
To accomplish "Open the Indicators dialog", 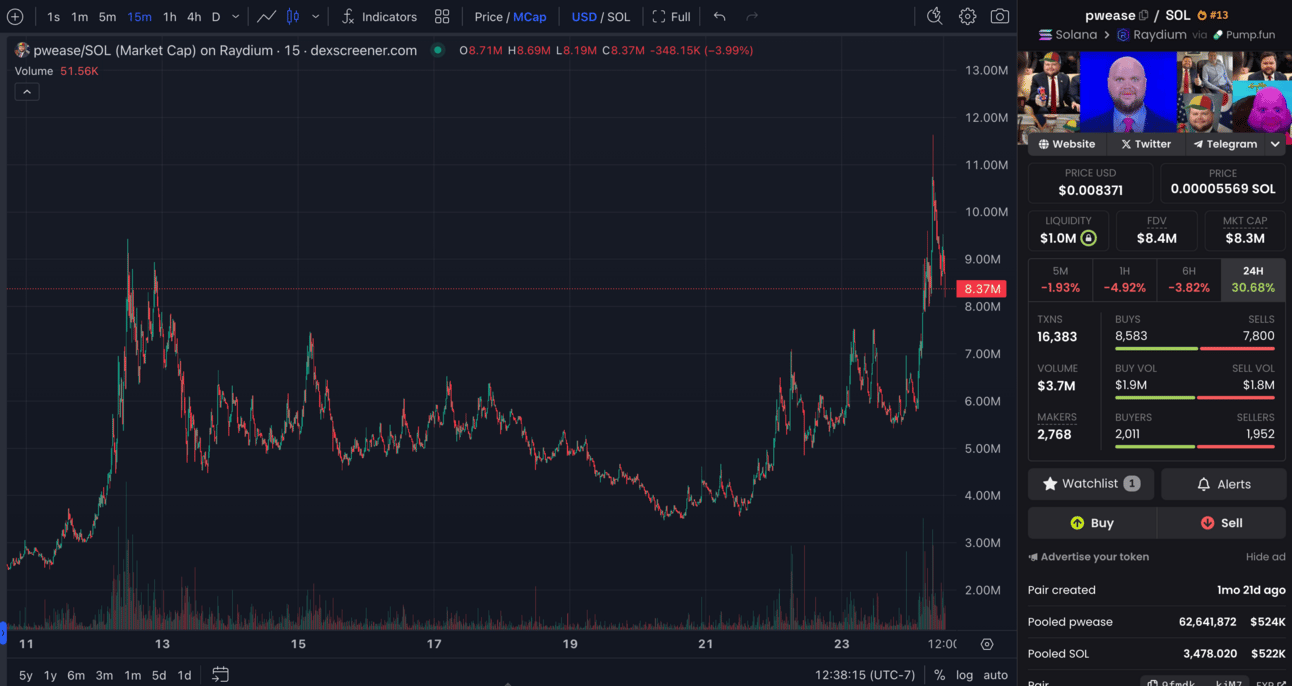I will coord(379,17).
